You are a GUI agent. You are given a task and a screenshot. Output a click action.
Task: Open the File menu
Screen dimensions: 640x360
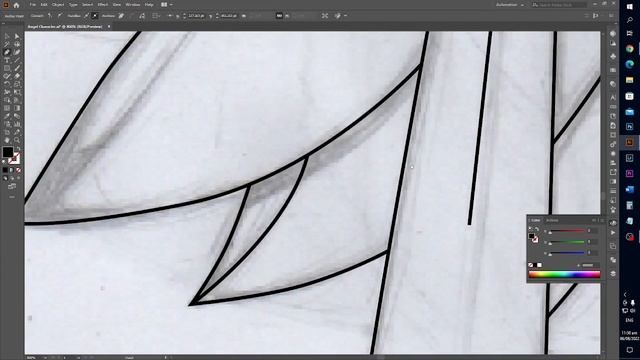pyautogui.click(x=33, y=5)
